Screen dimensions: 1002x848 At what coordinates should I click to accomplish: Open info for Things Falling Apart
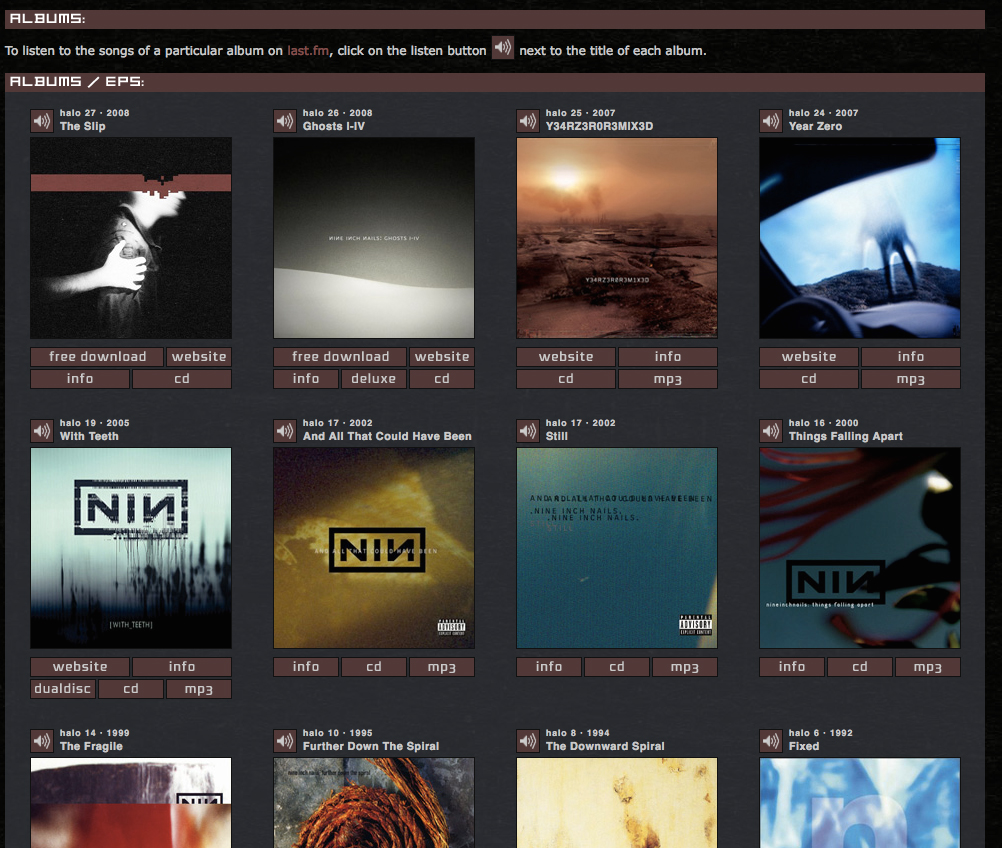tap(791, 667)
